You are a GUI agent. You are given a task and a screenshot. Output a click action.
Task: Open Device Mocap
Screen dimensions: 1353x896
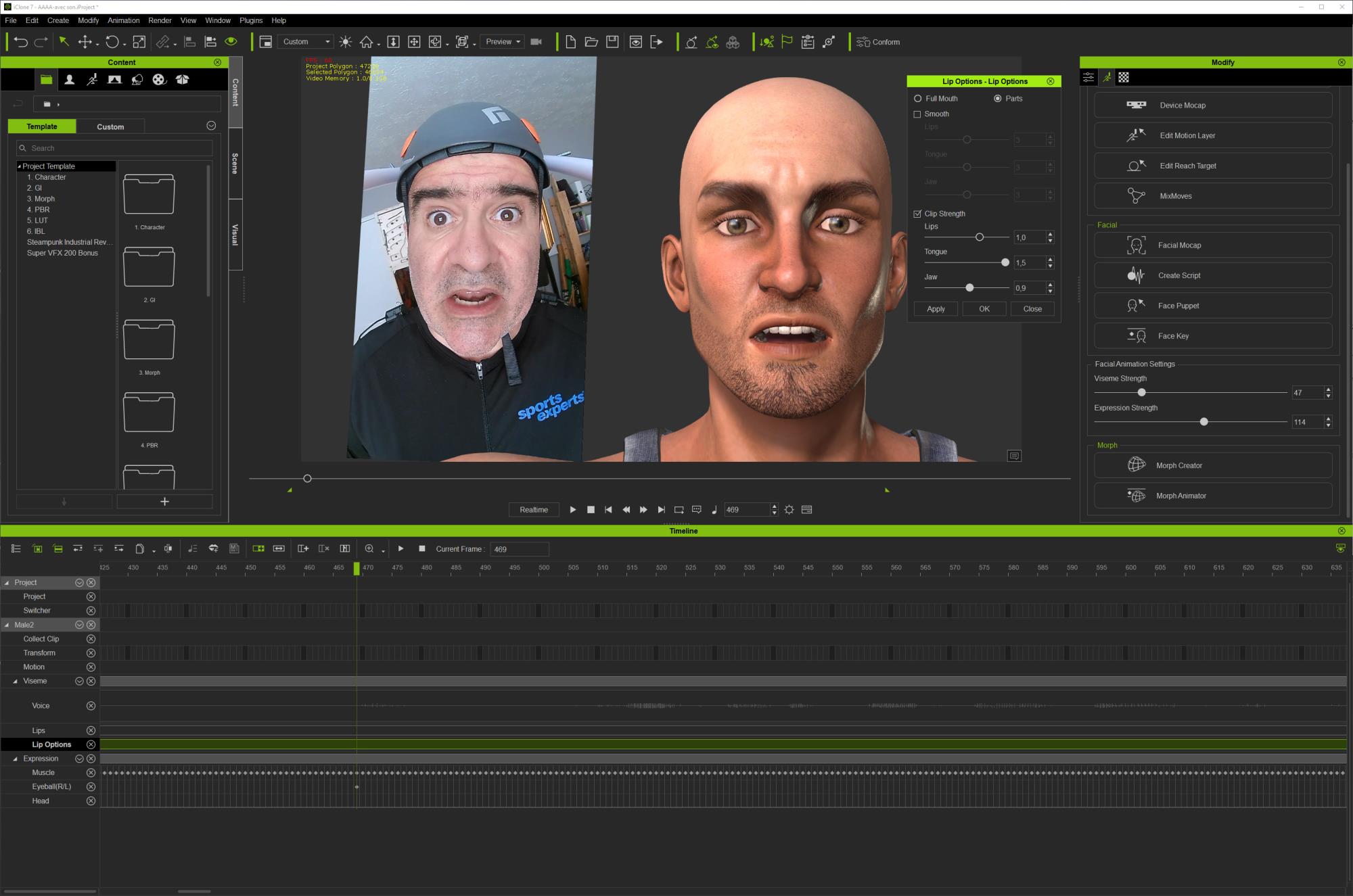click(x=1213, y=105)
